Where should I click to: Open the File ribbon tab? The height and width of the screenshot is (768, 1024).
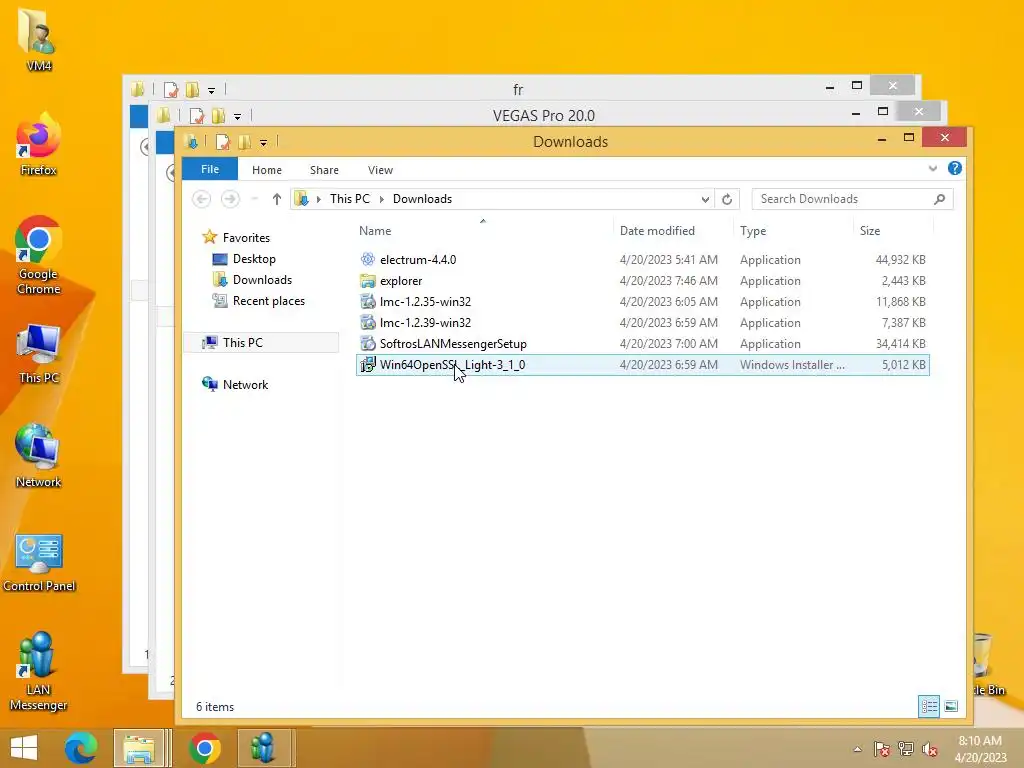pyautogui.click(x=210, y=169)
